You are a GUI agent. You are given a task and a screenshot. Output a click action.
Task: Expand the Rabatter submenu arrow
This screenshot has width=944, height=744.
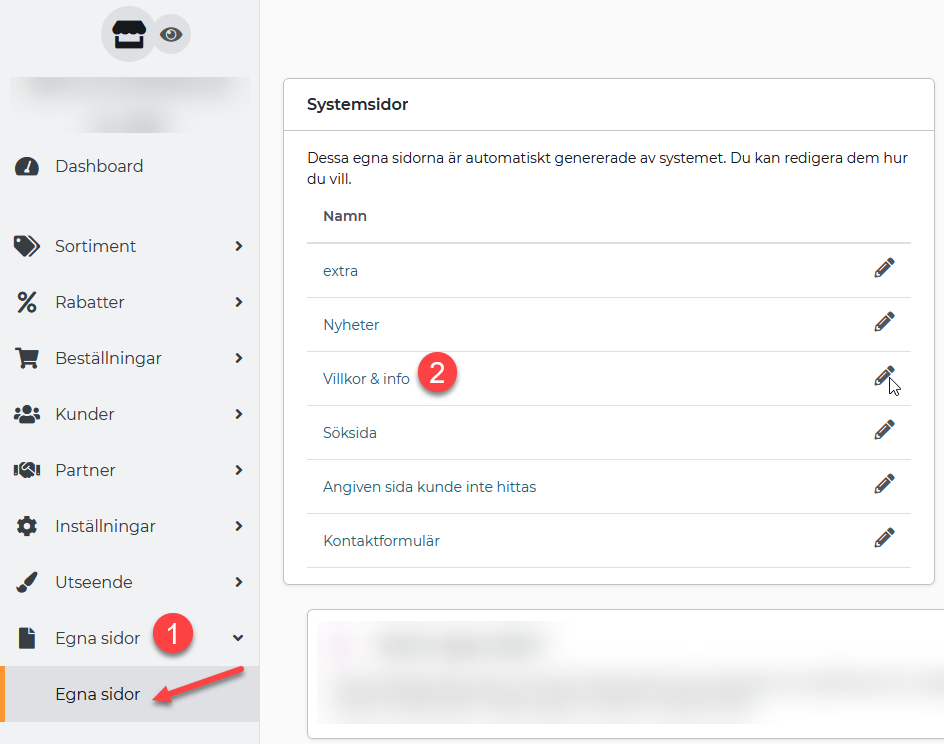click(x=238, y=302)
